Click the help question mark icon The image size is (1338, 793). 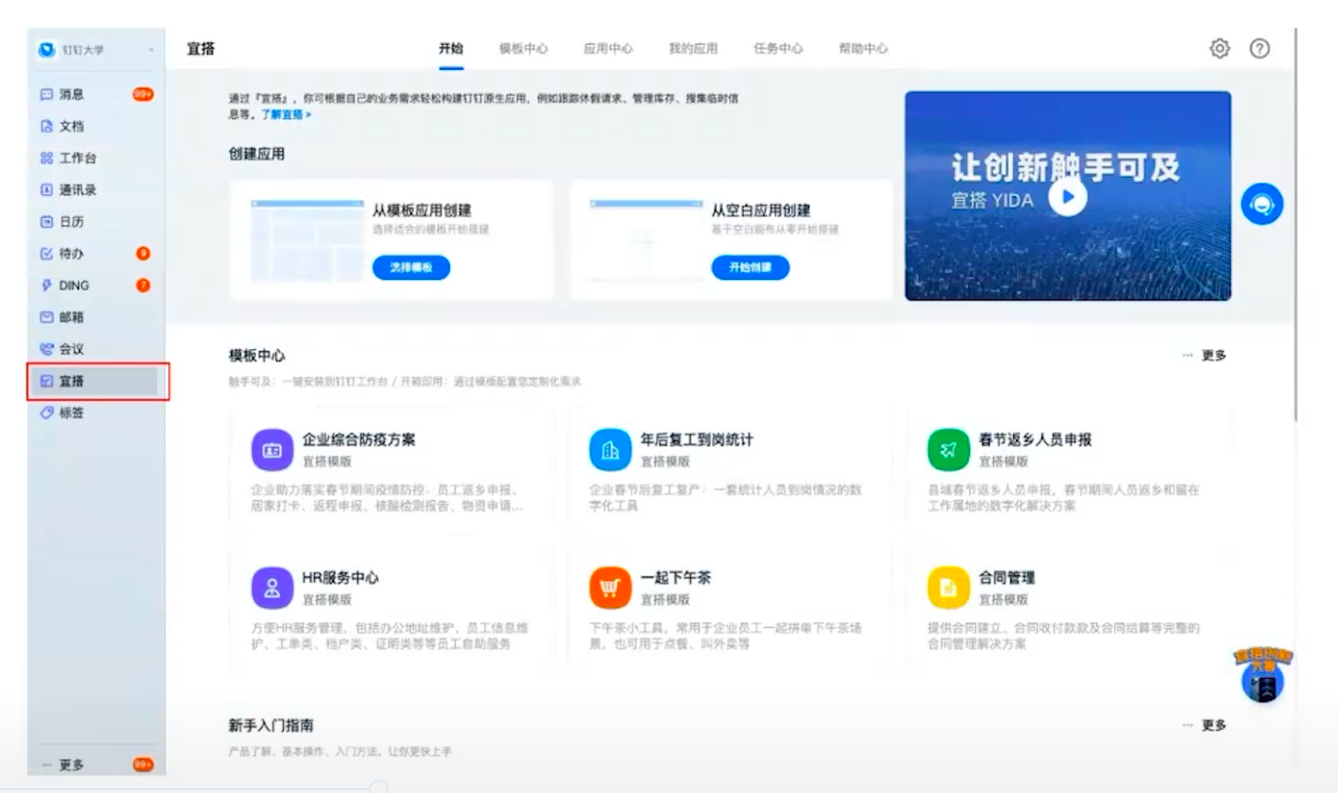coord(1260,48)
